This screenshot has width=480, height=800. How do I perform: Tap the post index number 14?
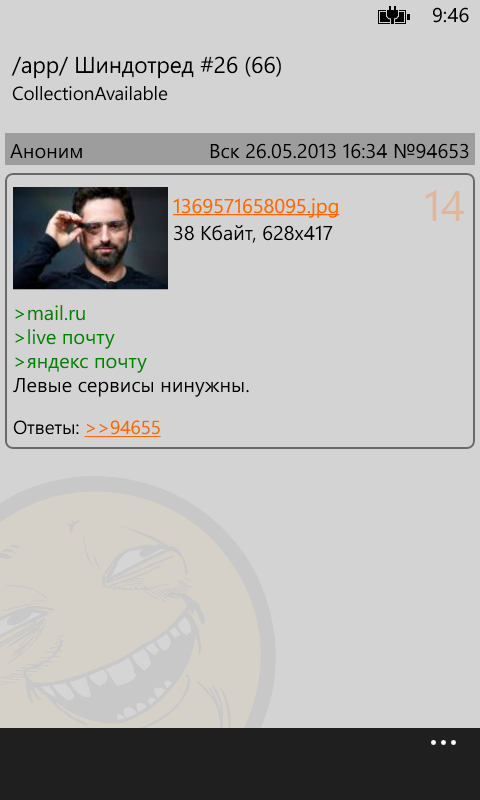[444, 207]
